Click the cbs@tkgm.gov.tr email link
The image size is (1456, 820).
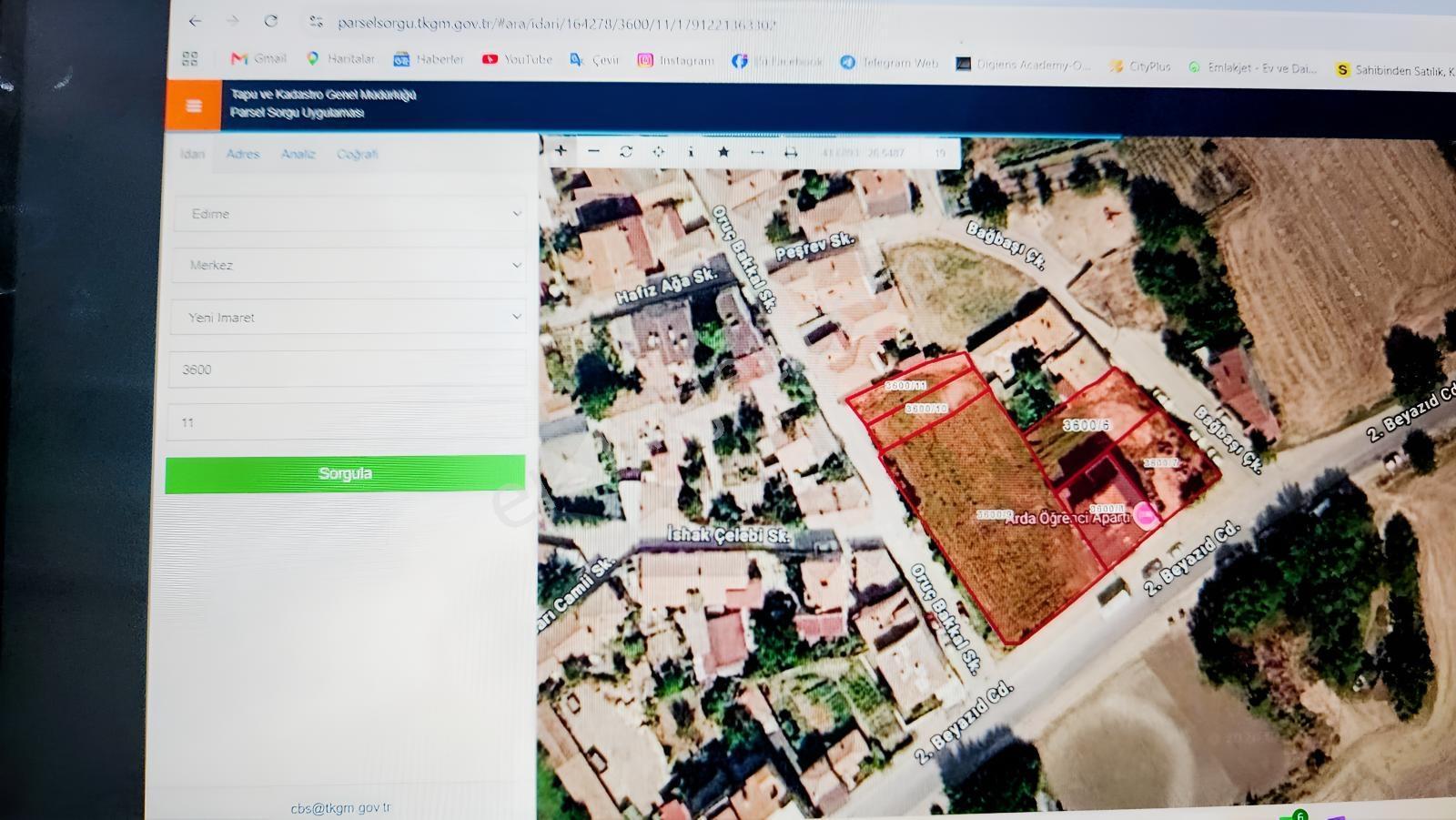click(340, 808)
